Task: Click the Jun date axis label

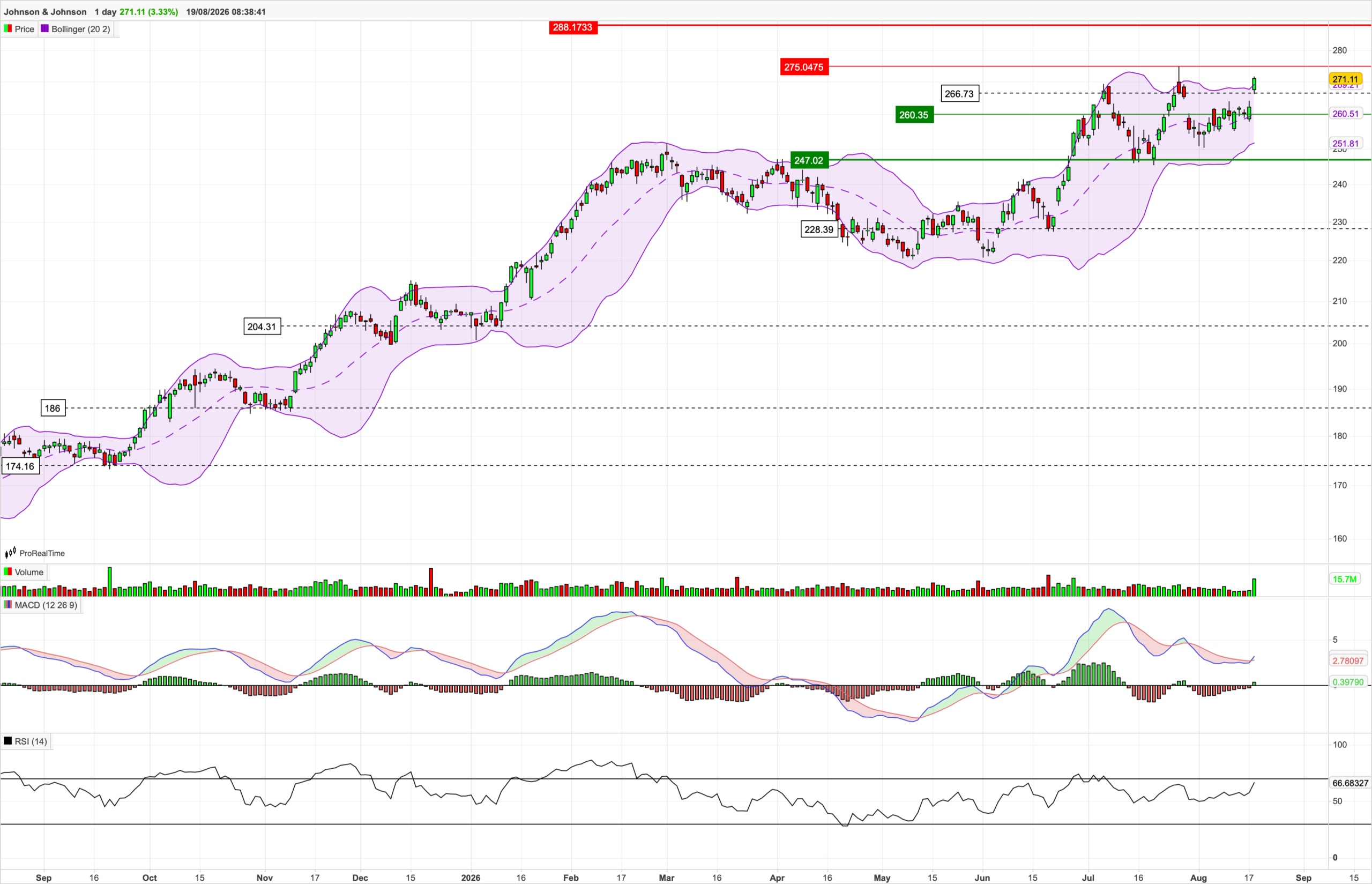Action: tap(982, 878)
